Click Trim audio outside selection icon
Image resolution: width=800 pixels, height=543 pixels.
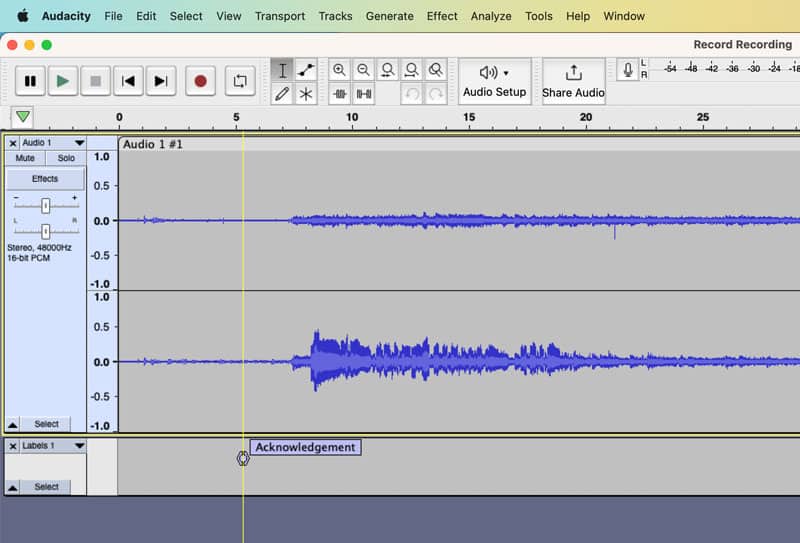(x=339, y=94)
